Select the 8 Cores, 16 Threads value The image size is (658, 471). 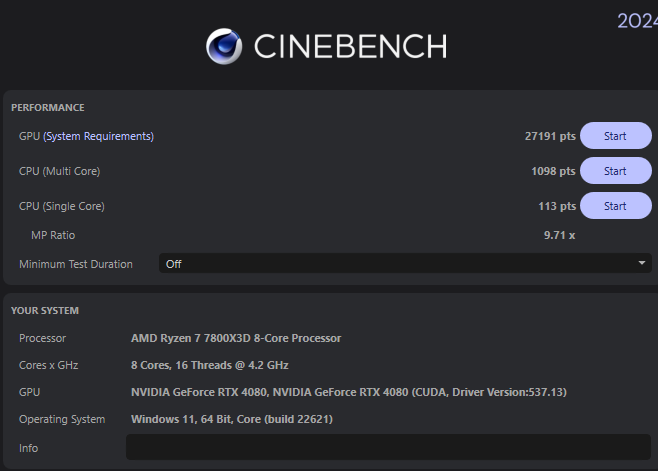(x=209, y=365)
